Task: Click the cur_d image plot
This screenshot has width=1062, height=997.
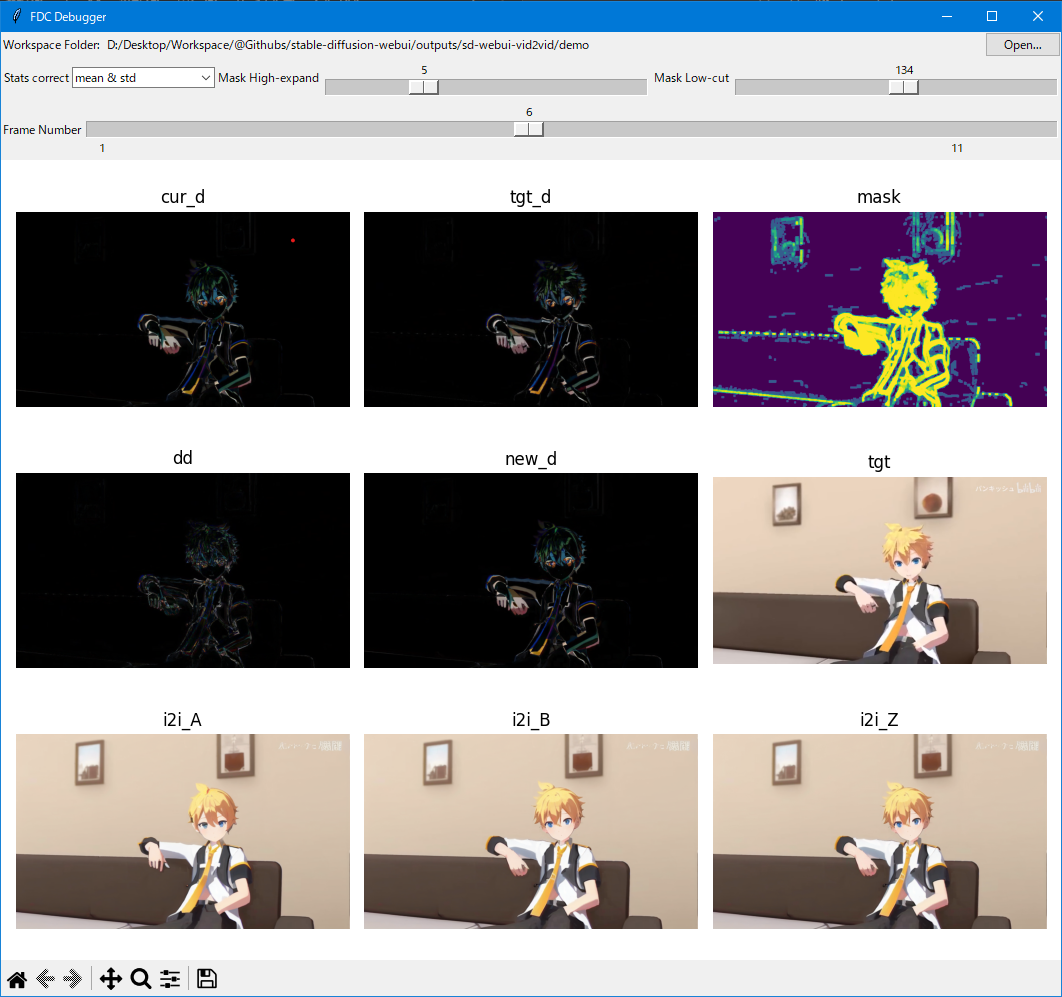Action: pyautogui.click(x=183, y=310)
